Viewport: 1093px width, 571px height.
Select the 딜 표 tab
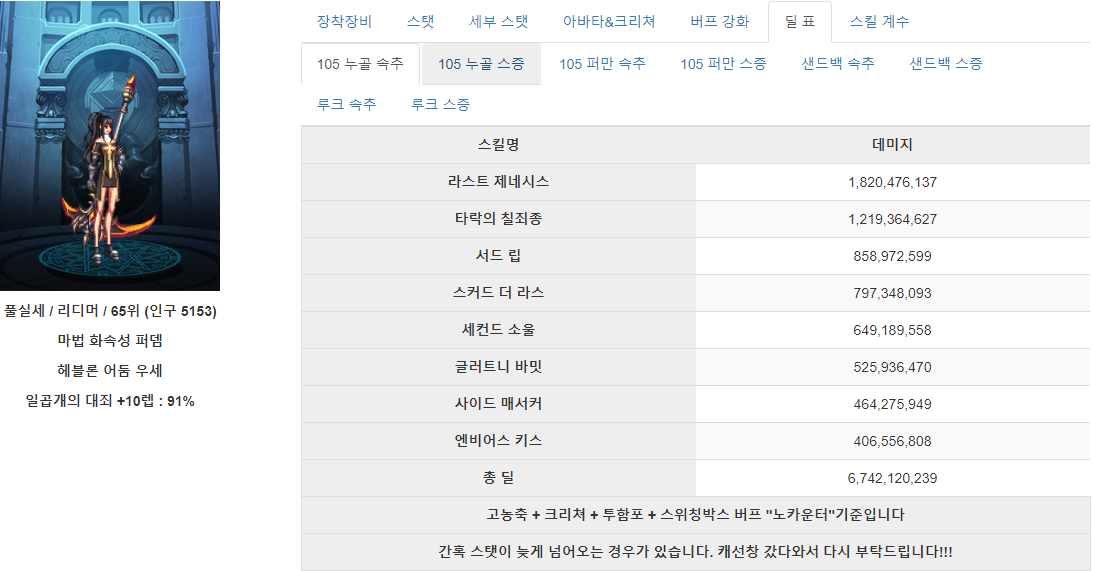pyautogui.click(x=800, y=22)
